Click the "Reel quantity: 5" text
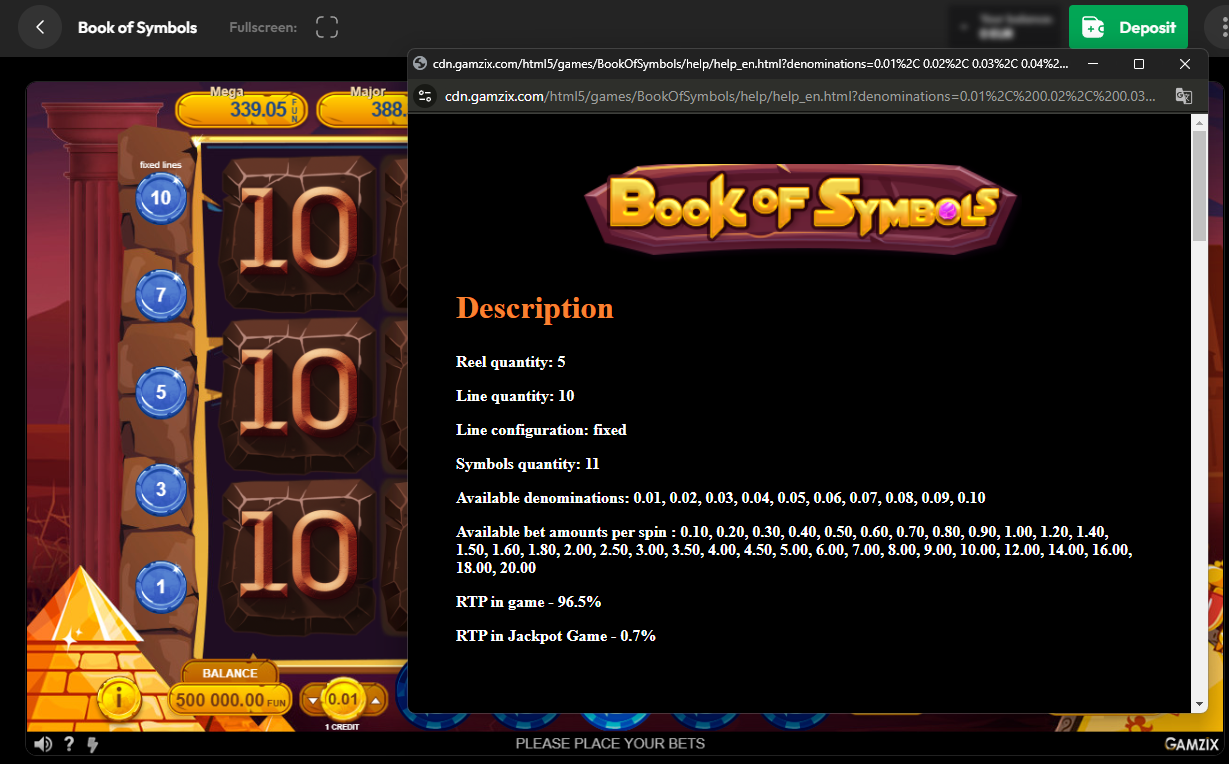This screenshot has height=764, width=1229. pos(511,362)
